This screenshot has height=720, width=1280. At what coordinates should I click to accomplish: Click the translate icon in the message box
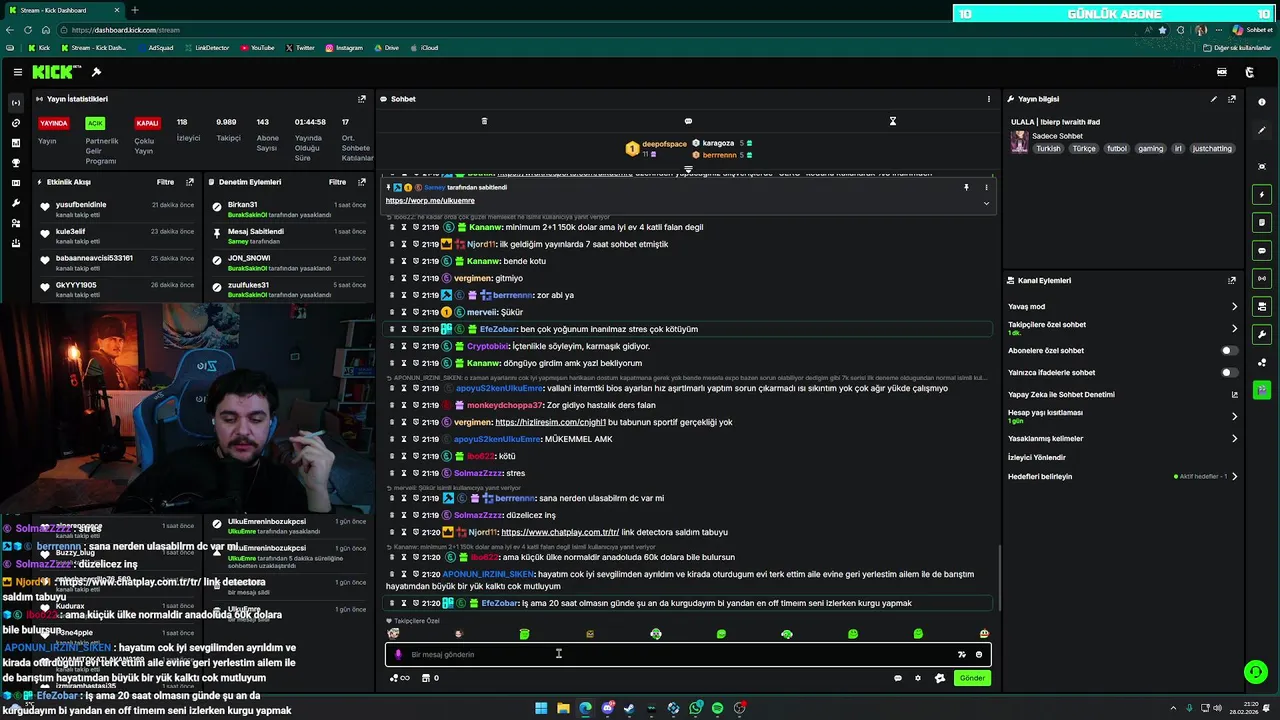(x=962, y=655)
